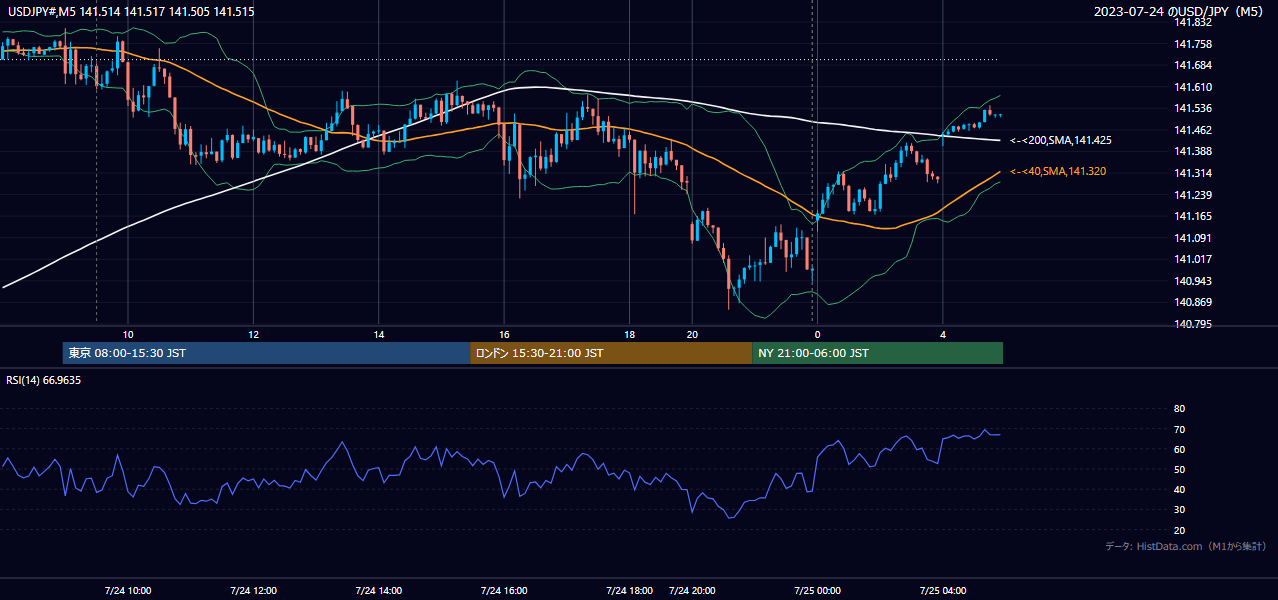Click the 141.017 price axis label
Screen dimensions: 1278x600
click(x=1193, y=259)
